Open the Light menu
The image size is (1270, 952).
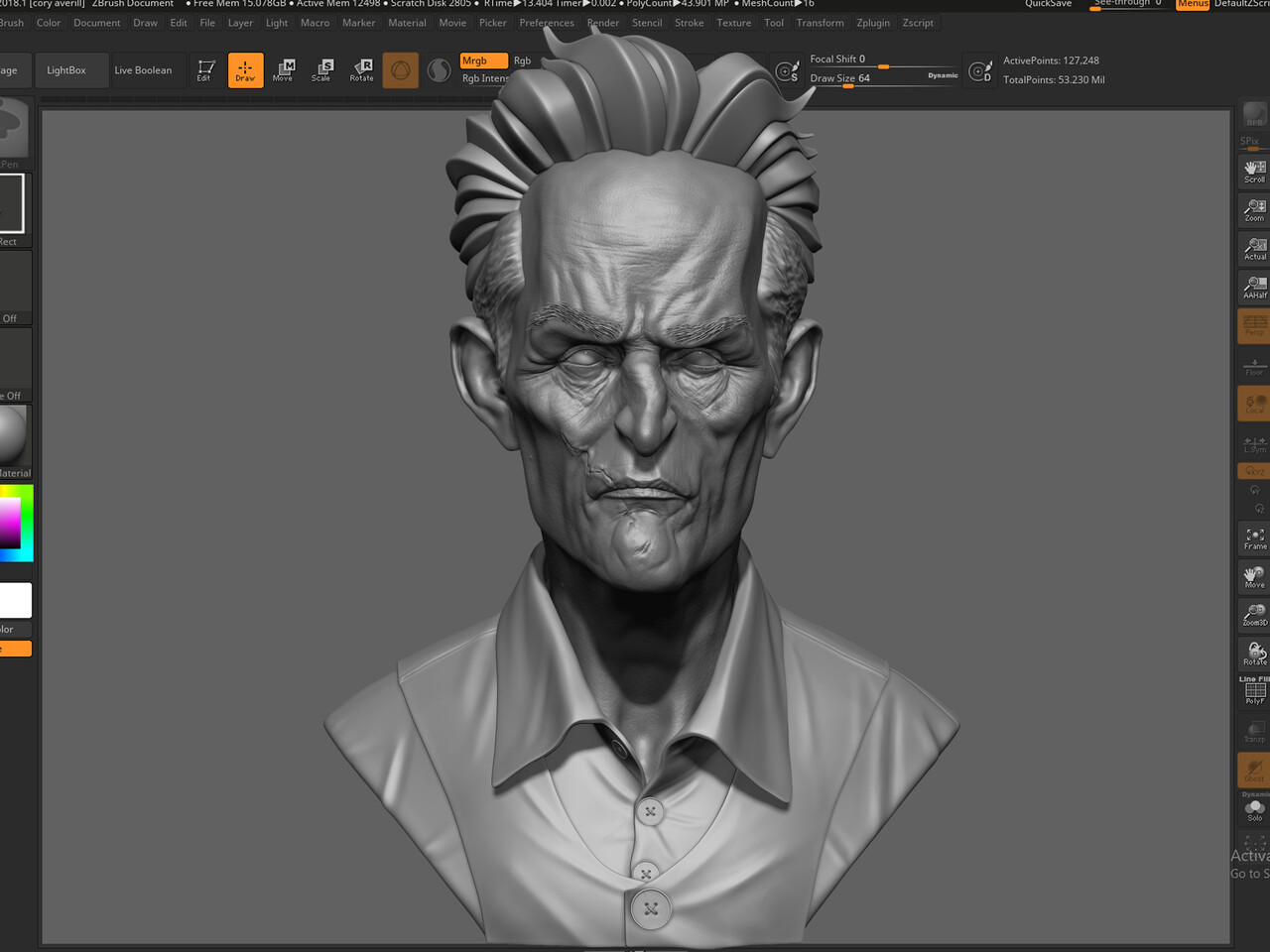pos(277,23)
